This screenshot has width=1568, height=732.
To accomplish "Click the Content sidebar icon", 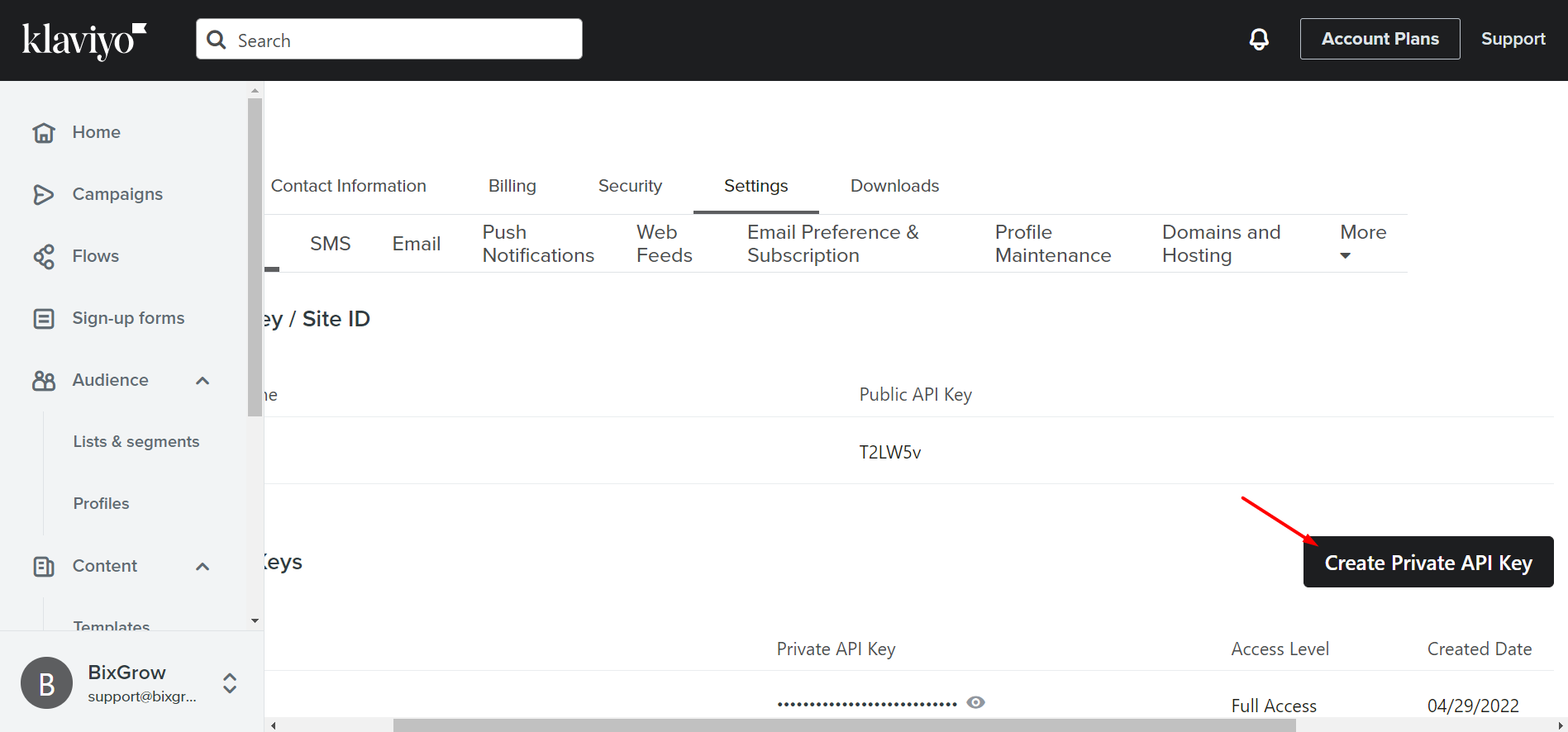I will pos(44,566).
